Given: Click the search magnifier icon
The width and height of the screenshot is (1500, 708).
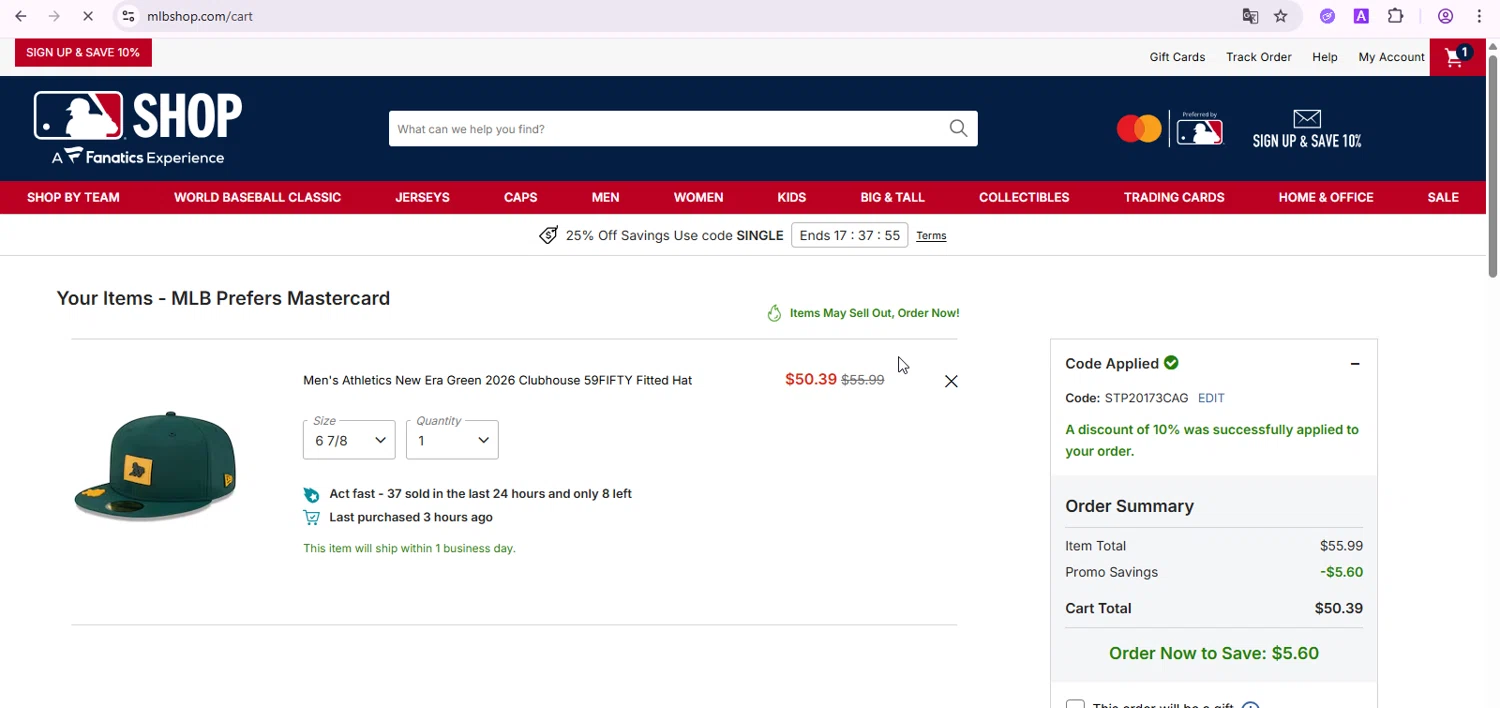Looking at the screenshot, I should pos(958,128).
